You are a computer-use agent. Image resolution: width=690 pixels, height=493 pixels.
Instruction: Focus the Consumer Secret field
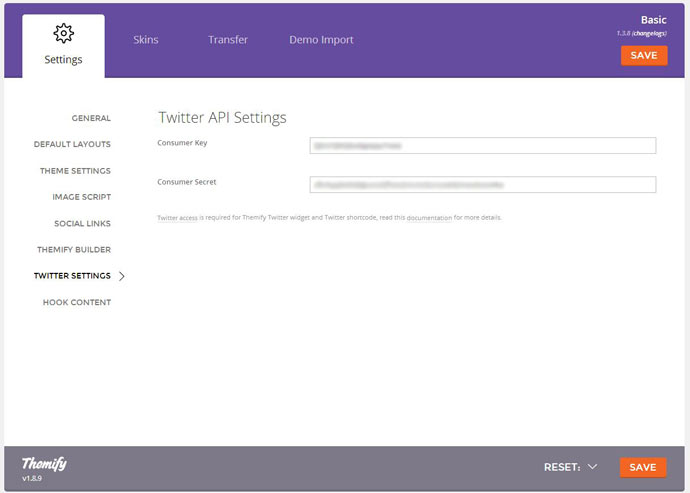[x=483, y=184]
